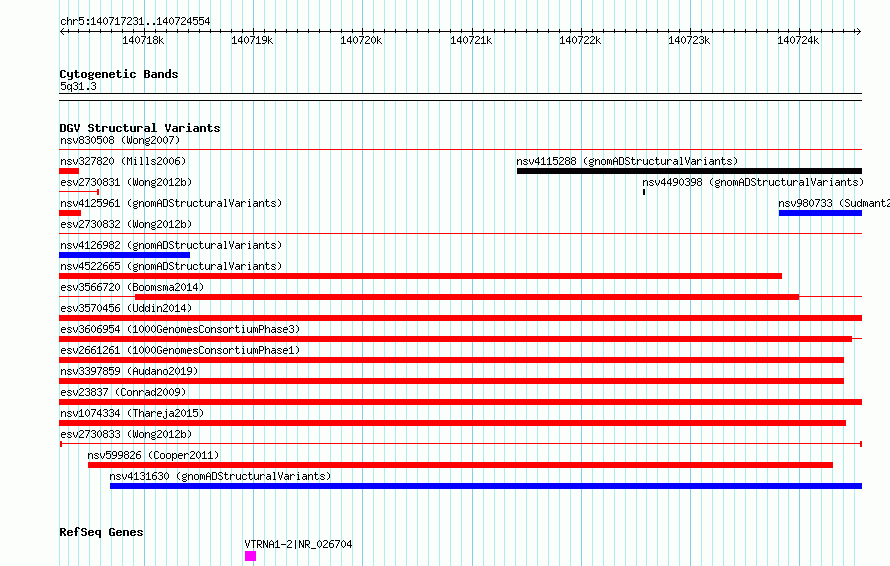This screenshot has width=890, height=566.
Task: Open nsv4115288 (gnomADStructuralVariants) label
Action: click(x=627, y=161)
